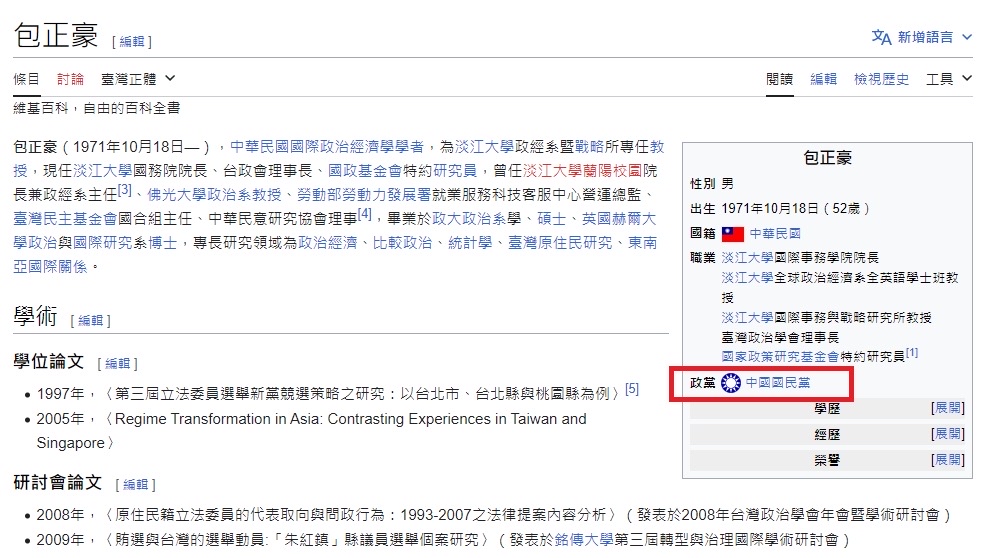
Task: Switch to the 條目 tab
Action: click(x=26, y=79)
